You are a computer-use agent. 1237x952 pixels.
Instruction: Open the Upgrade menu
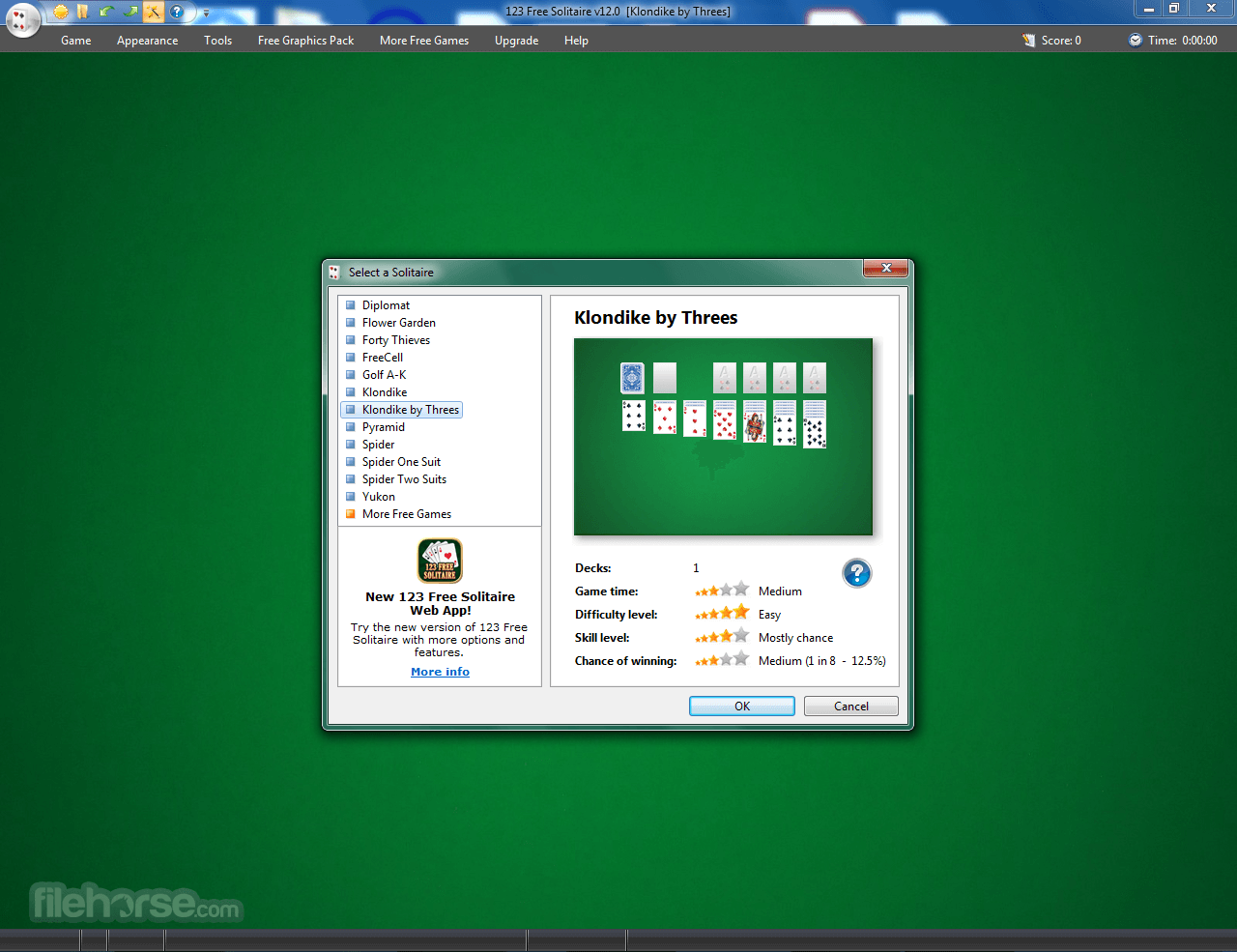coord(517,41)
